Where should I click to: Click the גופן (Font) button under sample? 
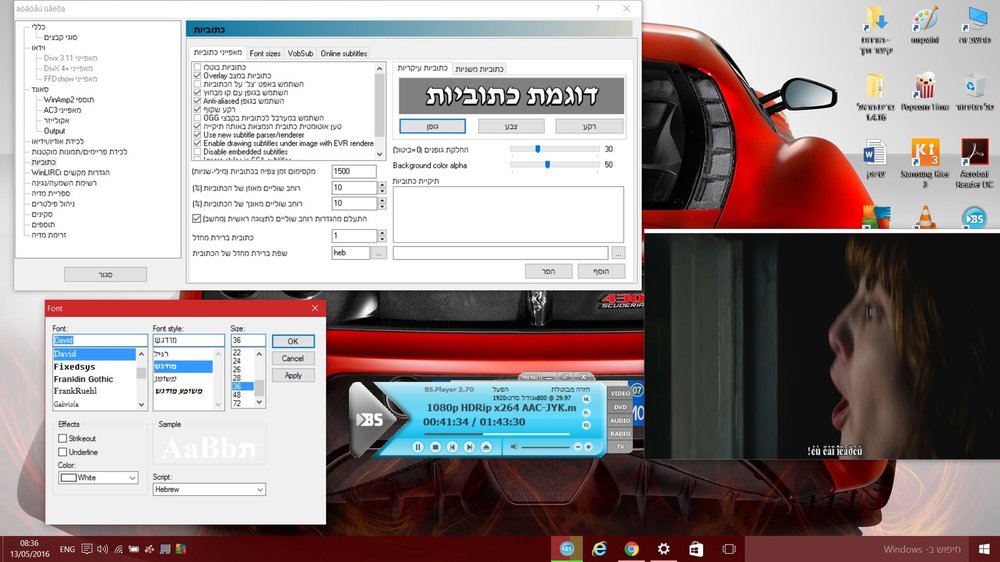(x=432, y=126)
